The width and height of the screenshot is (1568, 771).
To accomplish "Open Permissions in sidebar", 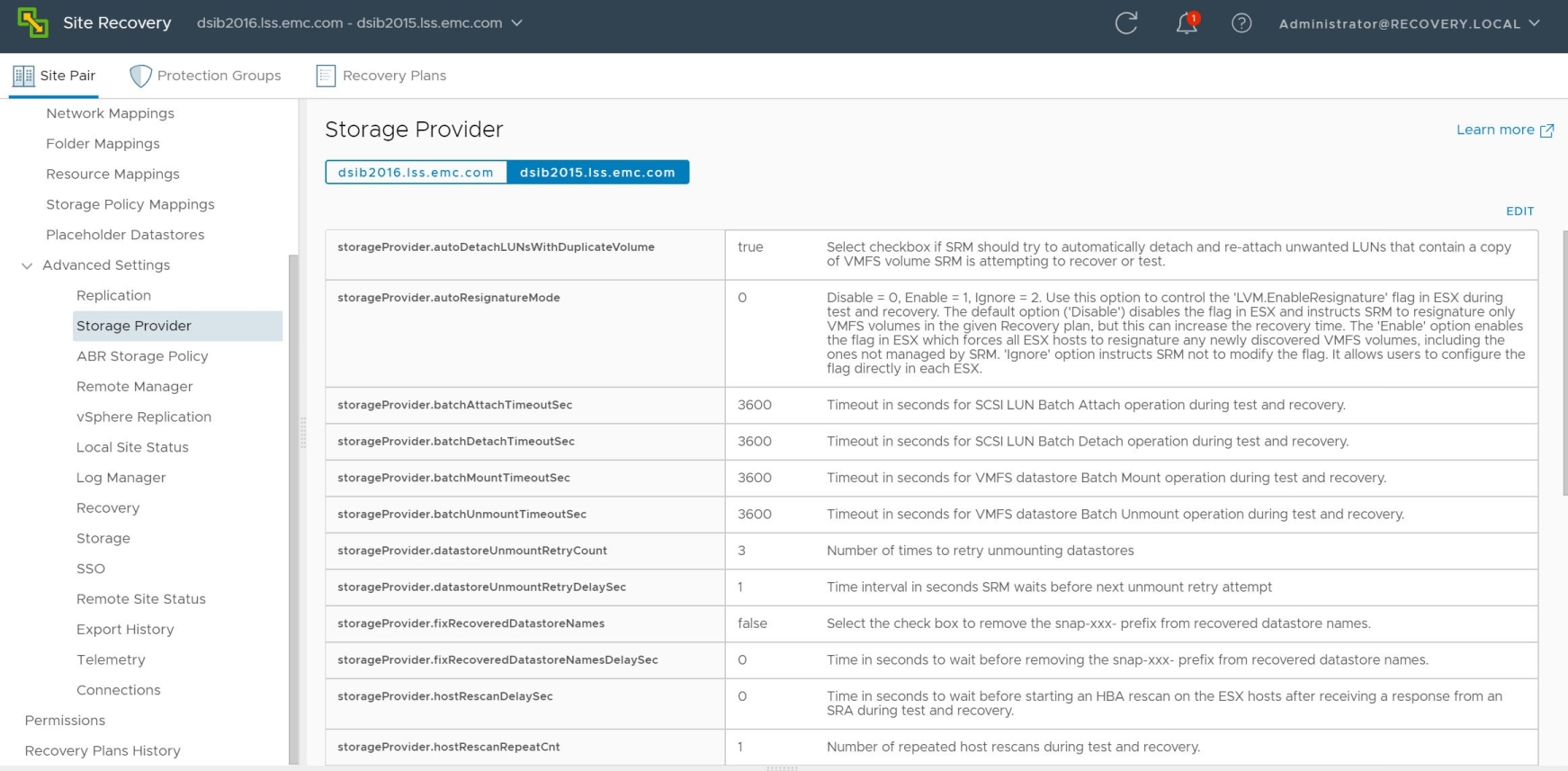I will [65, 721].
